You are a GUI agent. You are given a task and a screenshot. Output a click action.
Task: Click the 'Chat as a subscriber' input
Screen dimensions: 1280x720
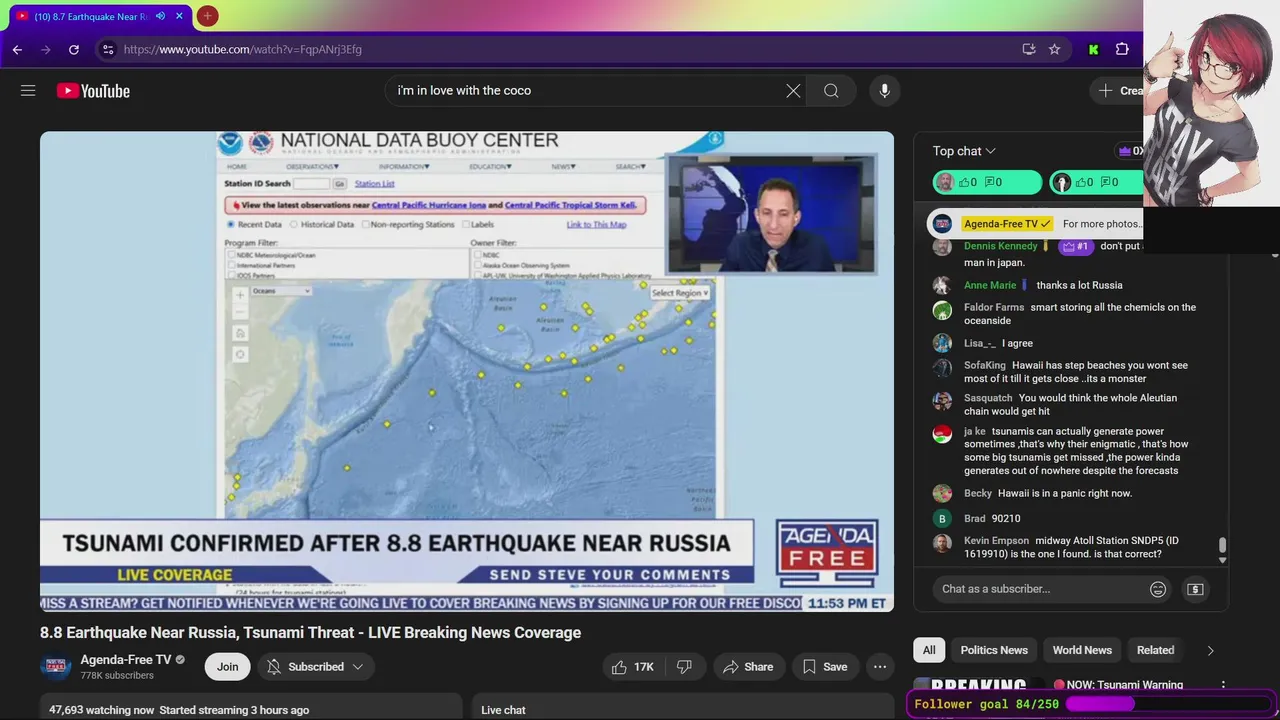coord(1038,589)
